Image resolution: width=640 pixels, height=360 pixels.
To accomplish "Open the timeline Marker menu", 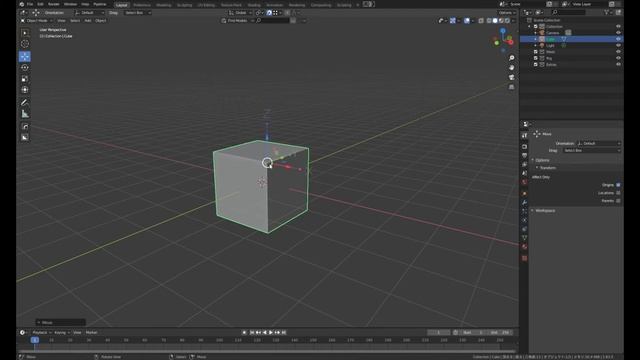I will pos(91,333).
